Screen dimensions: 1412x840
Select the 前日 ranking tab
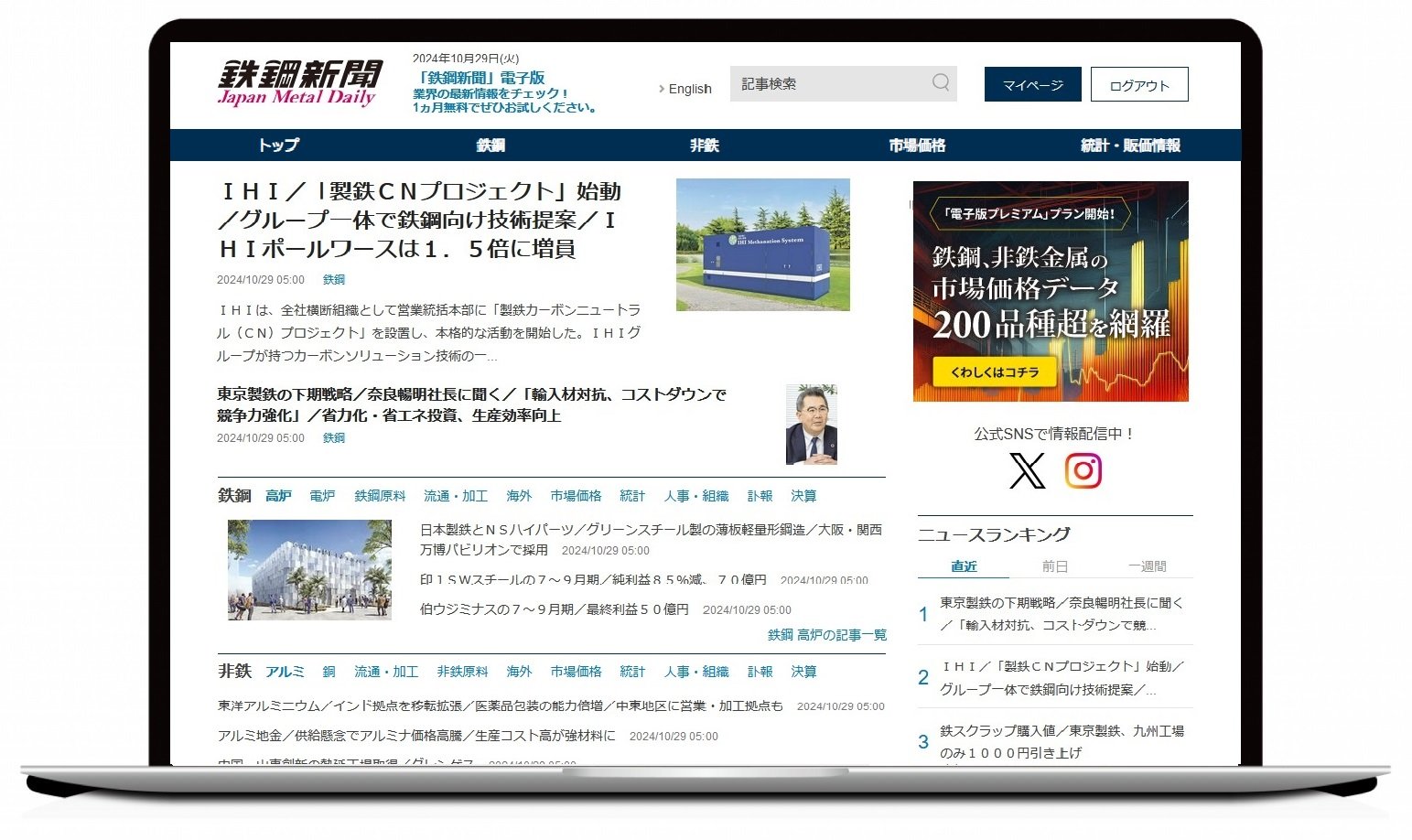pos(1055,566)
